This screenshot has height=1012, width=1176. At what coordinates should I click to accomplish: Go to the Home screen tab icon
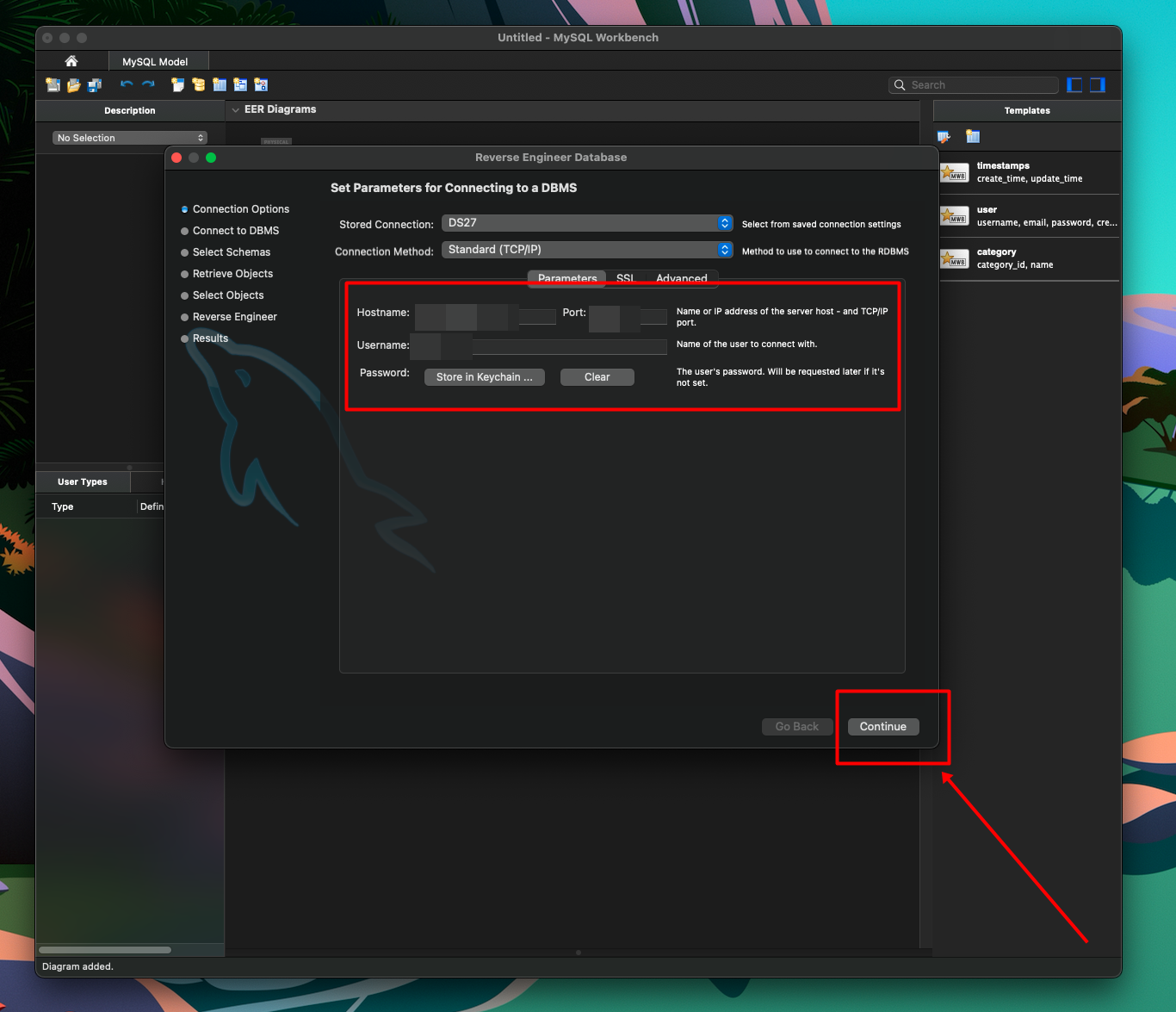(71, 61)
